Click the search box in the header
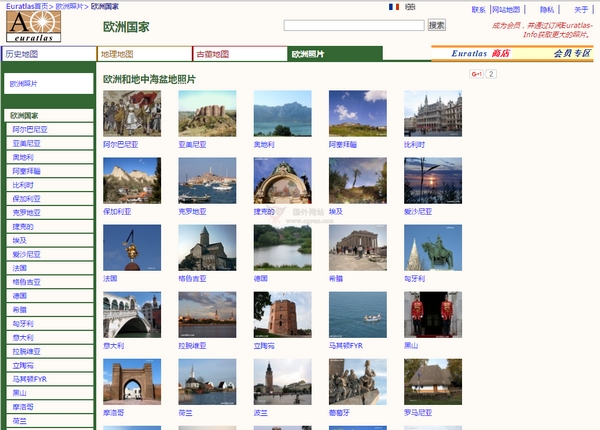This screenshot has height=430, width=600. pos(354,25)
